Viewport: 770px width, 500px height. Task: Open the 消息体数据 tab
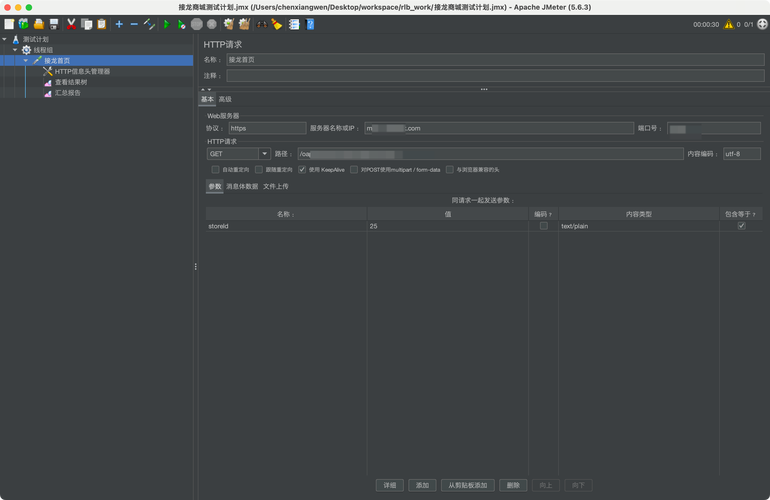[242, 186]
